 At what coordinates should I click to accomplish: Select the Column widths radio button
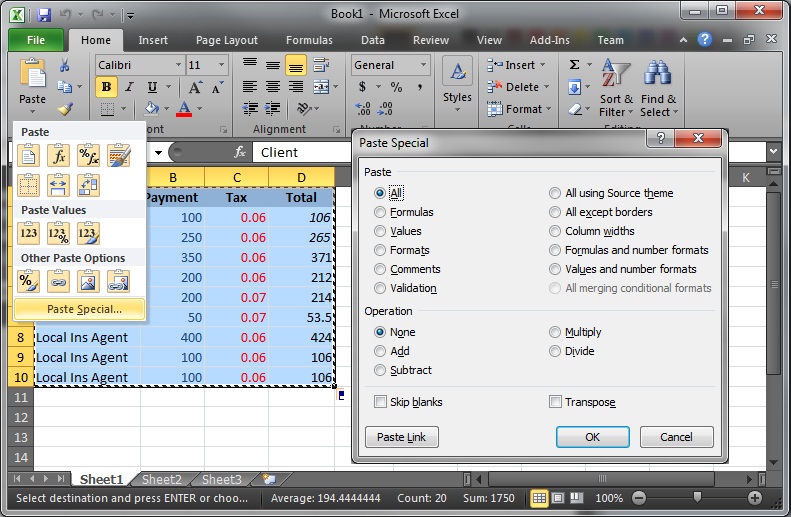[x=555, y=232]
